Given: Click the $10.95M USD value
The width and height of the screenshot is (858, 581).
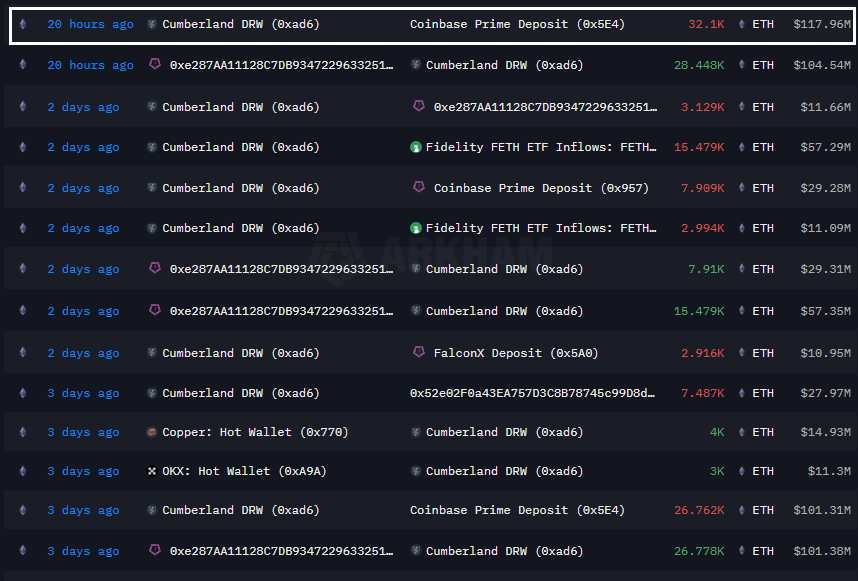Looking at the screenshot, I should [x=826, y=353].
